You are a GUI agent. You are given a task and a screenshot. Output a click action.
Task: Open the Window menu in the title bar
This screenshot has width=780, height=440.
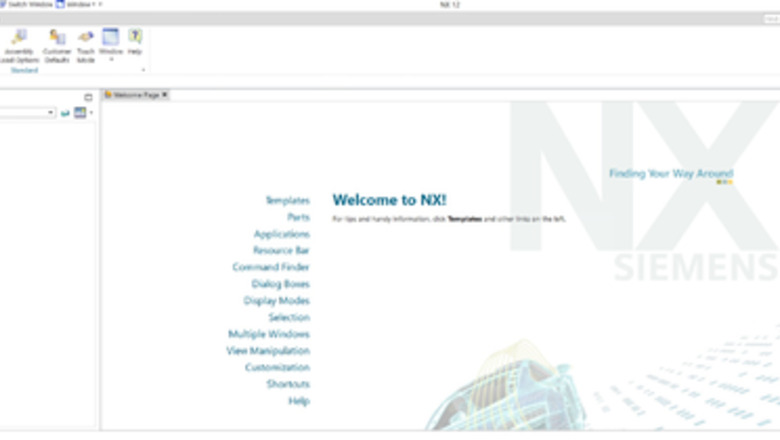[78, 4]
